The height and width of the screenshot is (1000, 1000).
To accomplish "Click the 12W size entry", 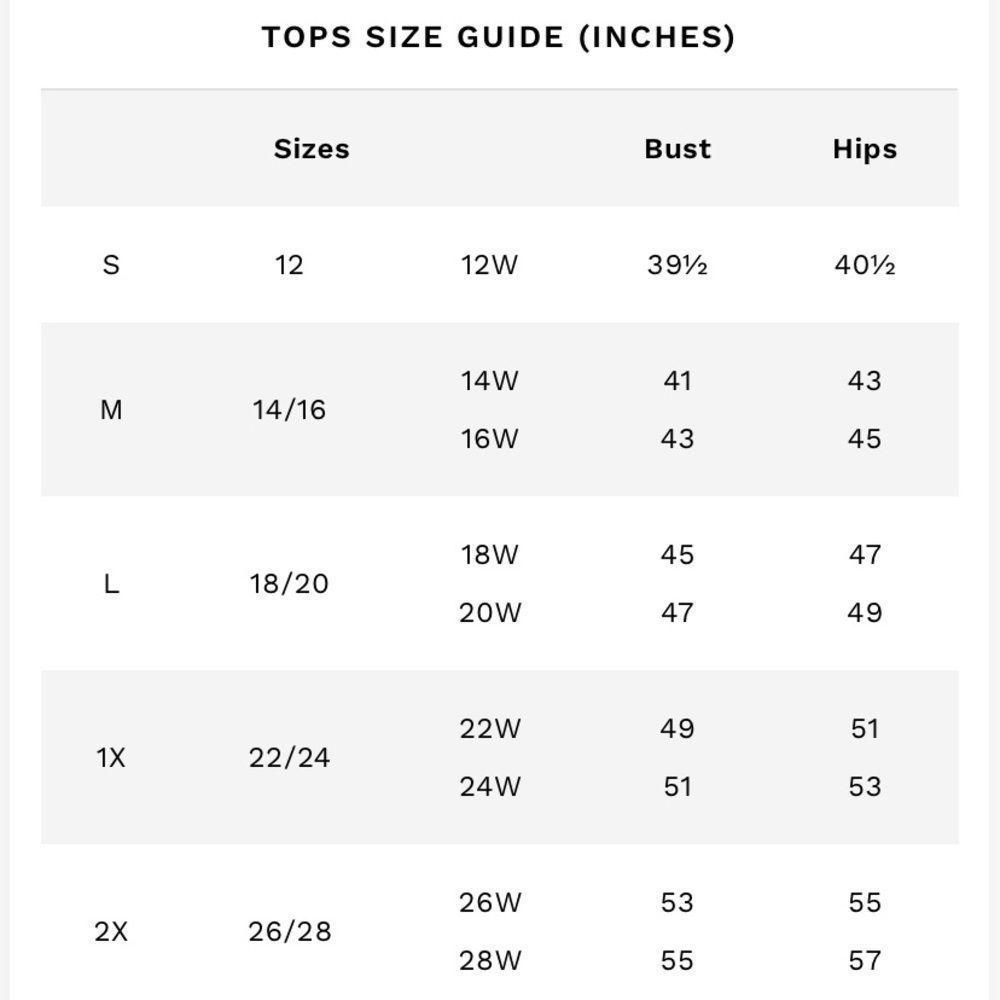I will click(x=489, y=265).
